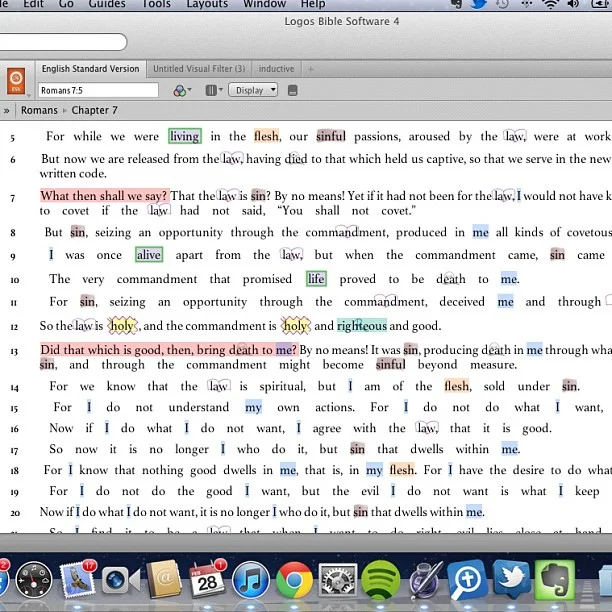Open Dashboard from the dock
The image size is (612, 612).
pyautogui.click(x=34, y=580)
